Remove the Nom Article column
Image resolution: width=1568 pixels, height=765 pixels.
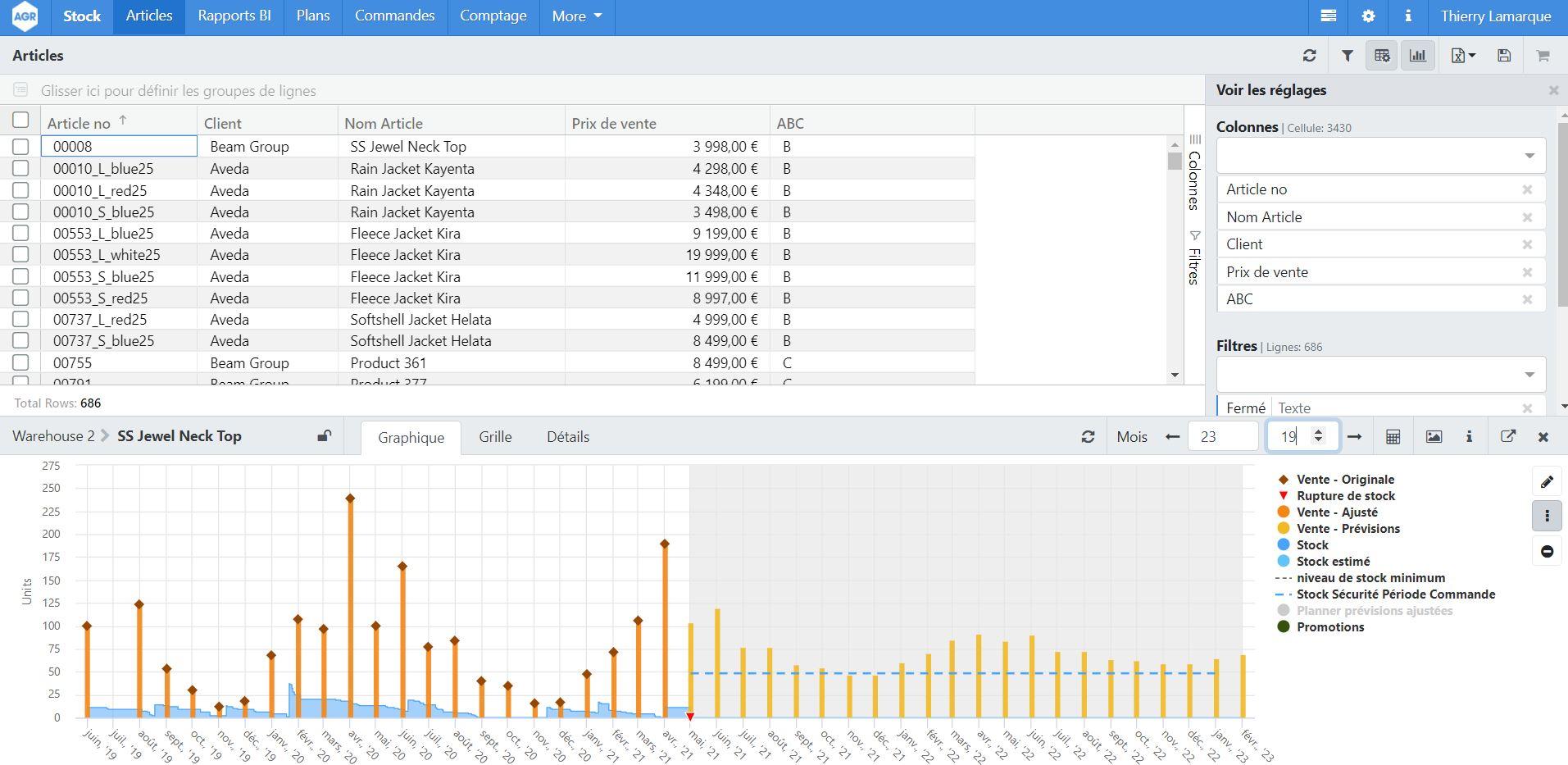(1527, 217)
